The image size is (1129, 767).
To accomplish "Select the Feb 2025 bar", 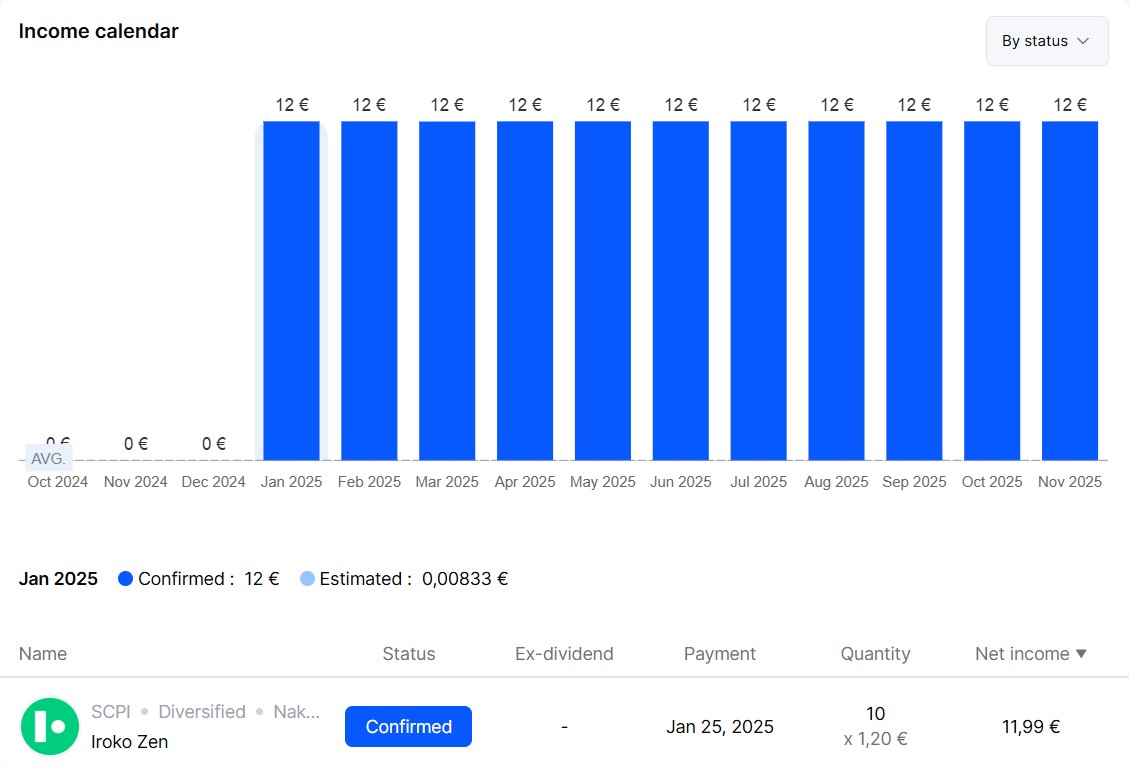I will click(369, 291).
